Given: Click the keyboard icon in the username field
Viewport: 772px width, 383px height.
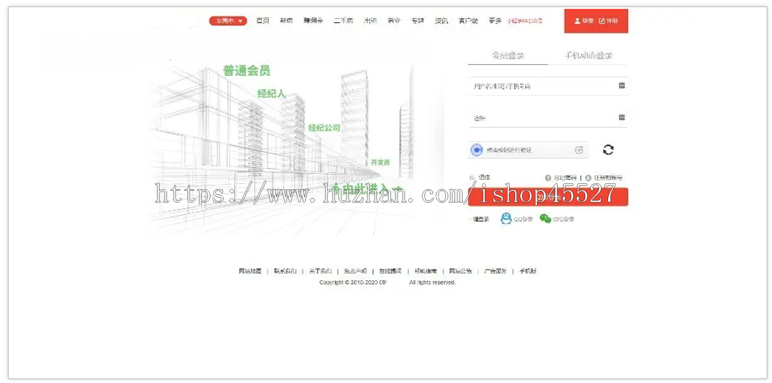Looking at the screenshot, I should click(x=622, y=86).
